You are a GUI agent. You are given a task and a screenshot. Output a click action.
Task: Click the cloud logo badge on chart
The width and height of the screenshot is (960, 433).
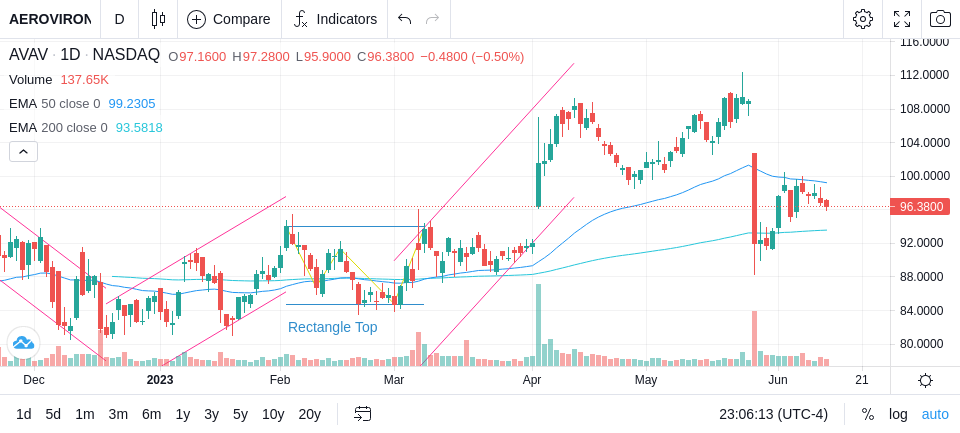tap(23, 343)
